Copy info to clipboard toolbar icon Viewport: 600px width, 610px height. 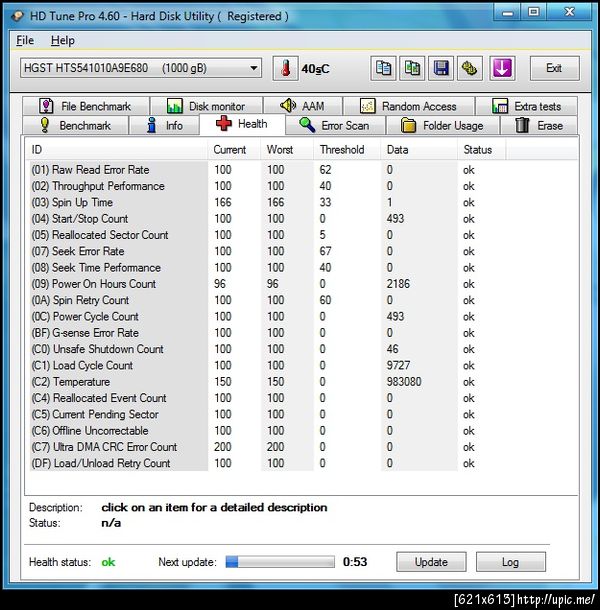click(383, 68)
